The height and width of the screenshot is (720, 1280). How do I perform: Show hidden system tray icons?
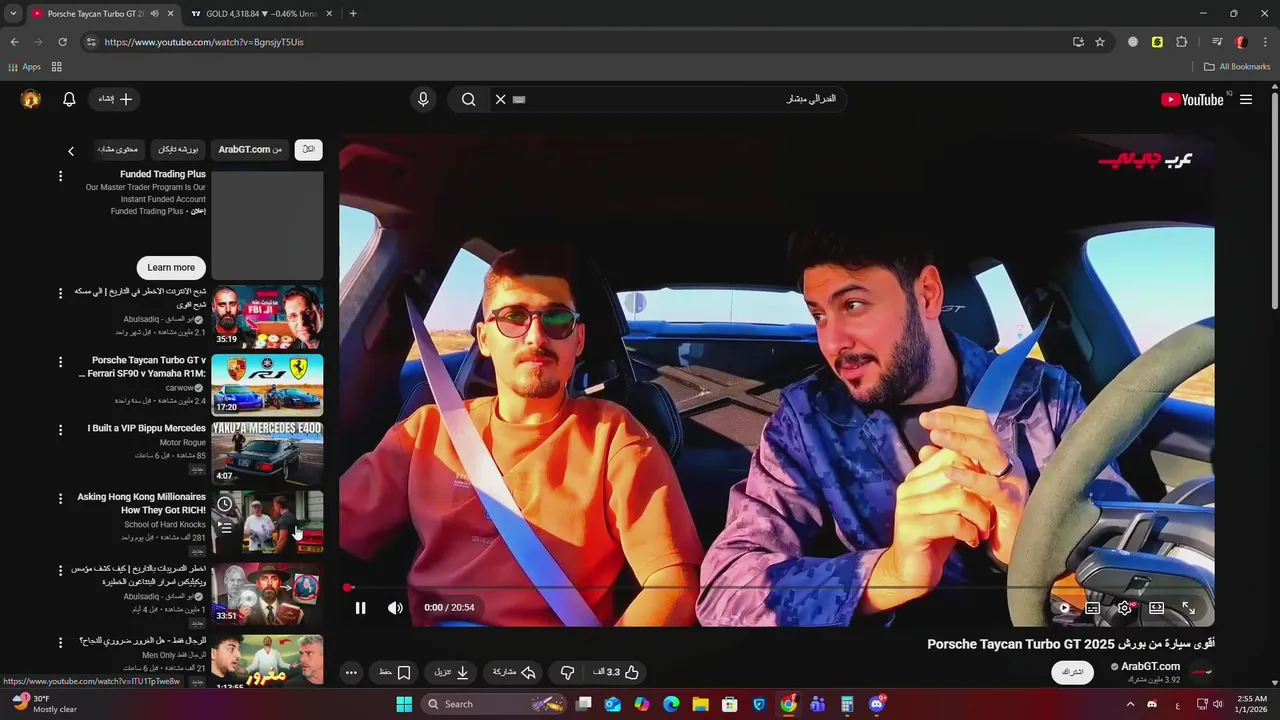[1131, 704]
